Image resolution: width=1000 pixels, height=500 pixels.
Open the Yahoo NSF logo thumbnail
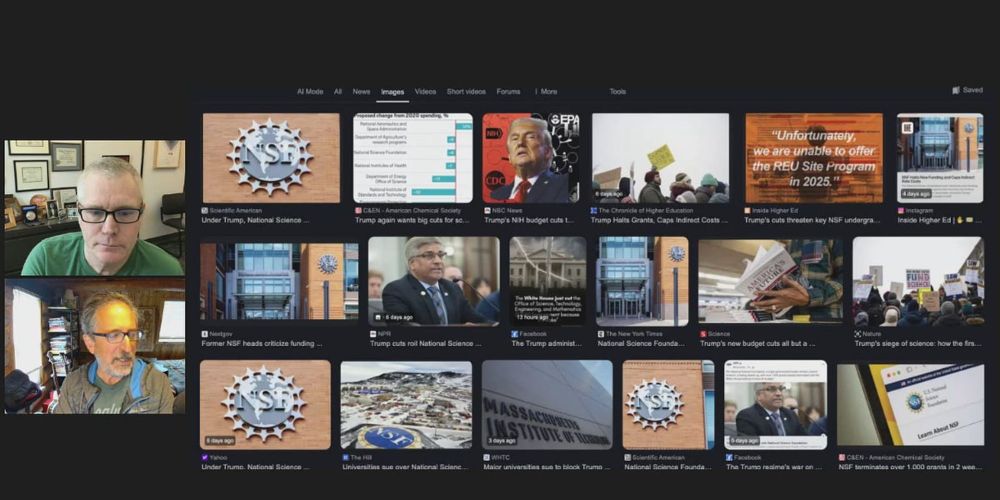click(265, 404)
